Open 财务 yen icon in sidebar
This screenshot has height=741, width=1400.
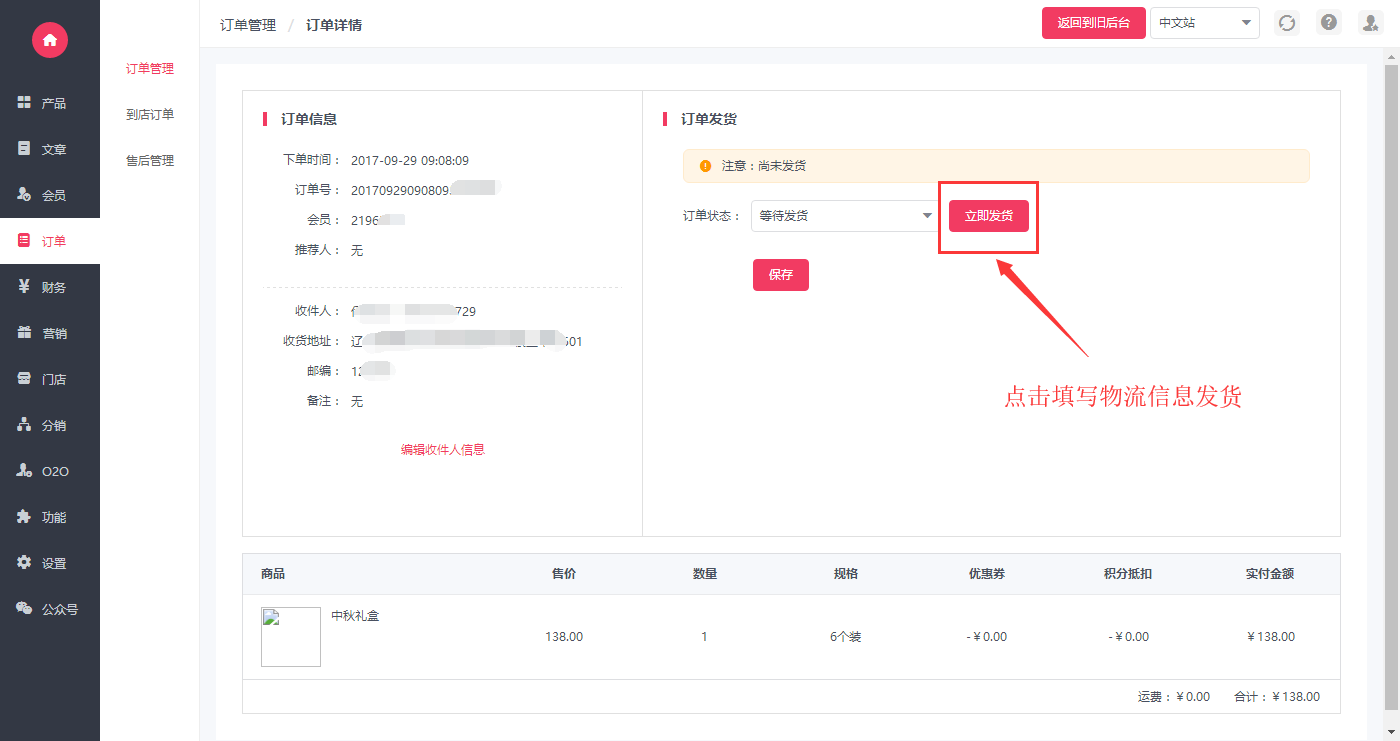pos(25,287)
